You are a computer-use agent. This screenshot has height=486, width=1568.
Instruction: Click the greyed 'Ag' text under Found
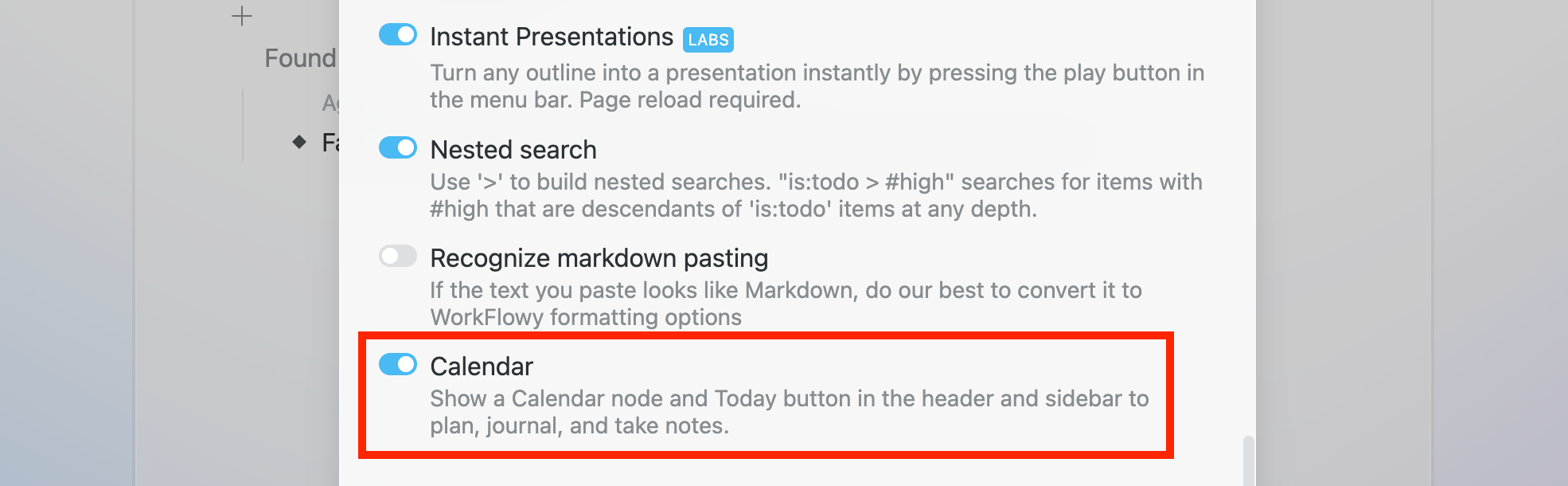click(x=330, y=103)
